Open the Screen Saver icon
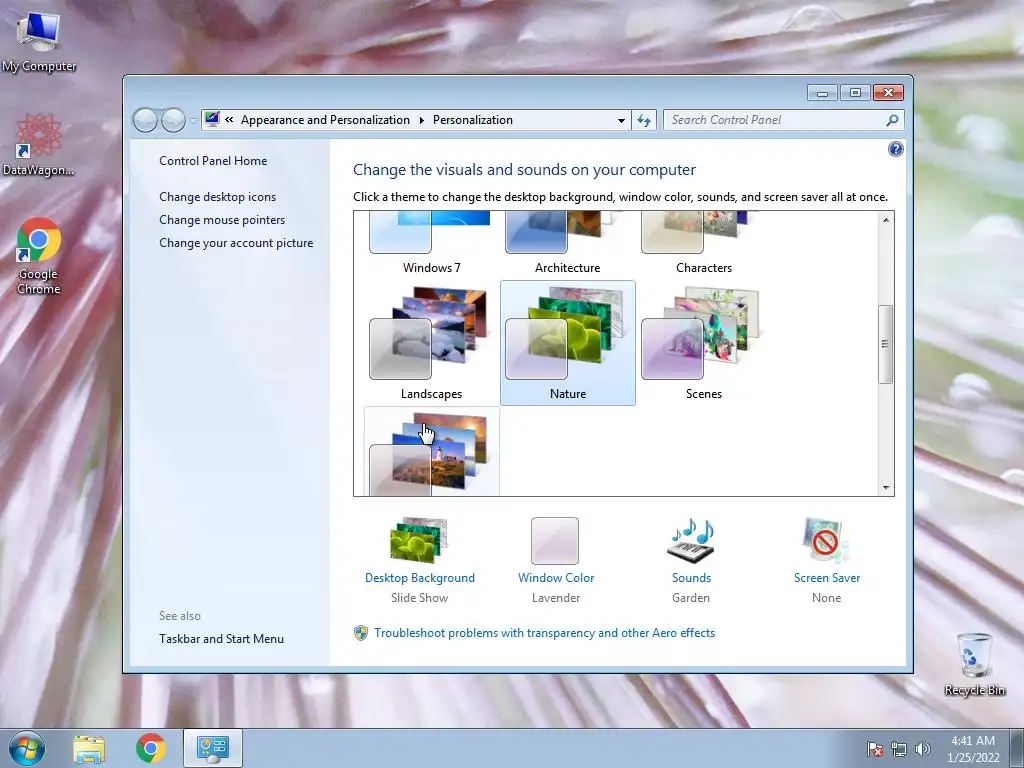This screenshot has width=1024, height=768. click(826, 541)
